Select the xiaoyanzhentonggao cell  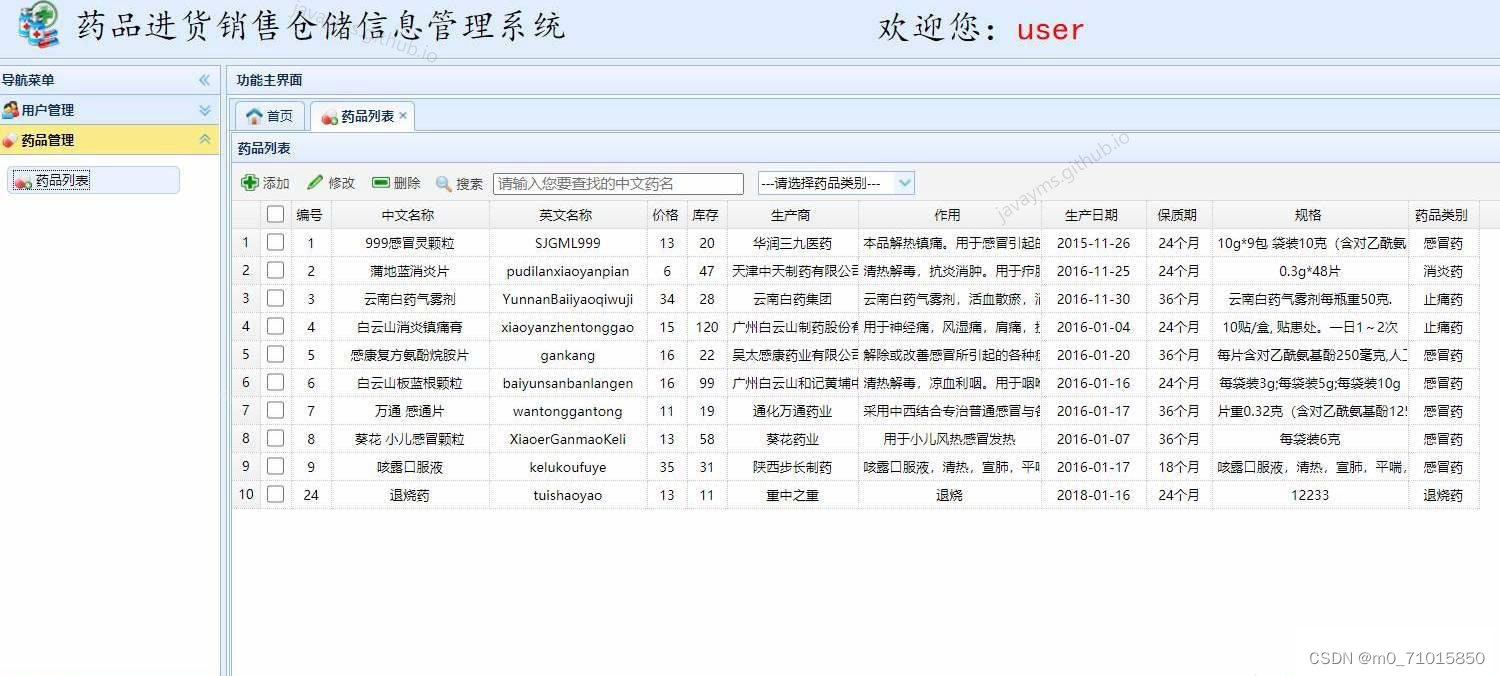(567, 327)
